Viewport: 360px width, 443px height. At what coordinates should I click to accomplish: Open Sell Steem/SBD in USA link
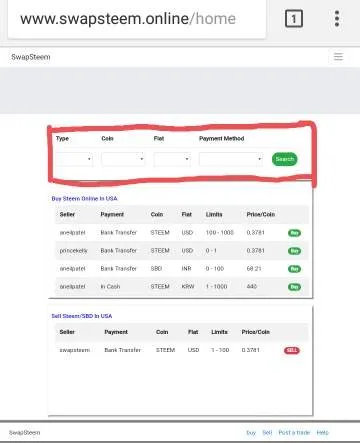(82, 316)
